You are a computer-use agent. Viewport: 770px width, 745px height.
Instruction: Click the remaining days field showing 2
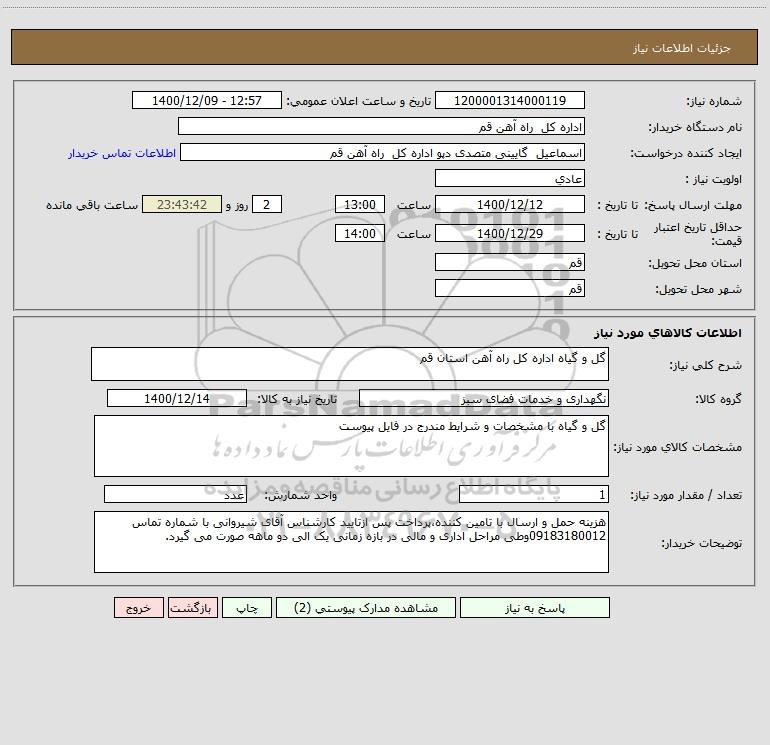point(267,204)
